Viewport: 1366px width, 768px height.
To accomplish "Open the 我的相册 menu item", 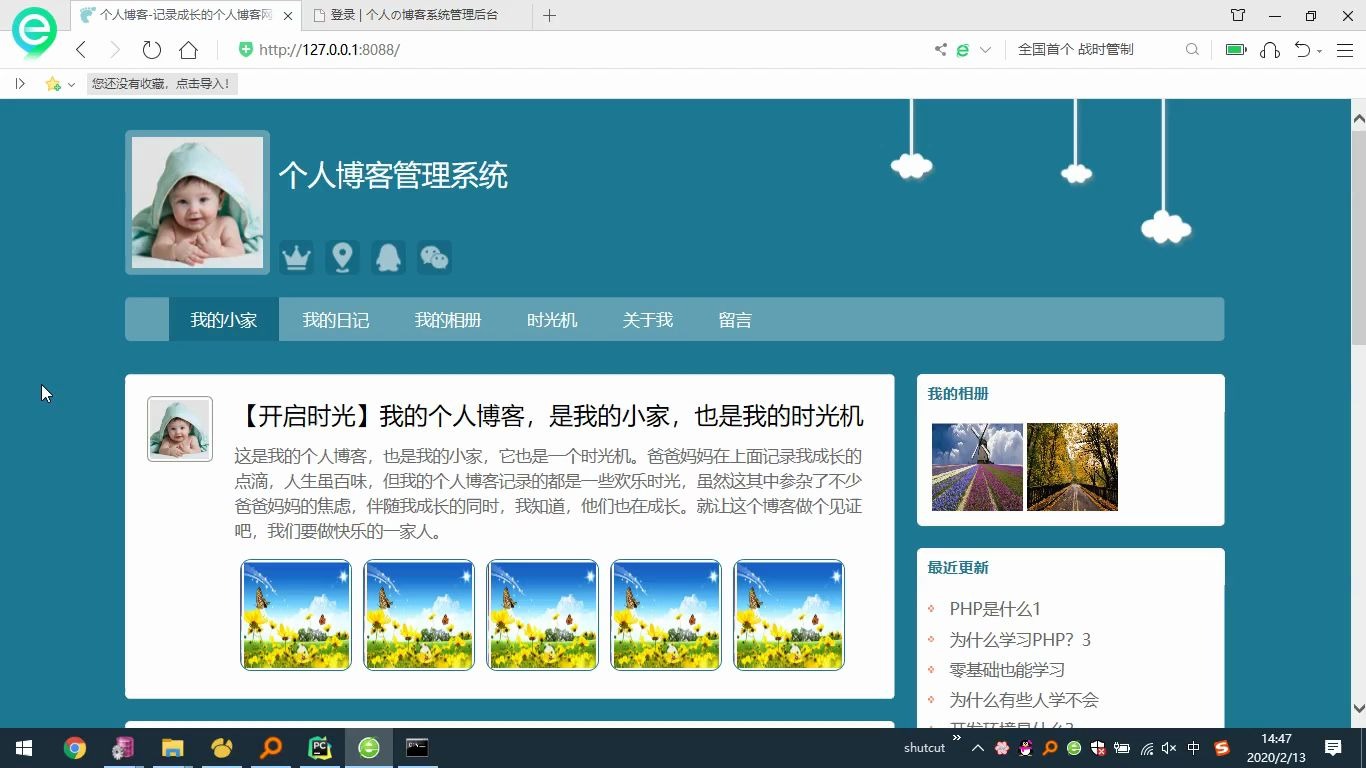I will coord(448,320).
